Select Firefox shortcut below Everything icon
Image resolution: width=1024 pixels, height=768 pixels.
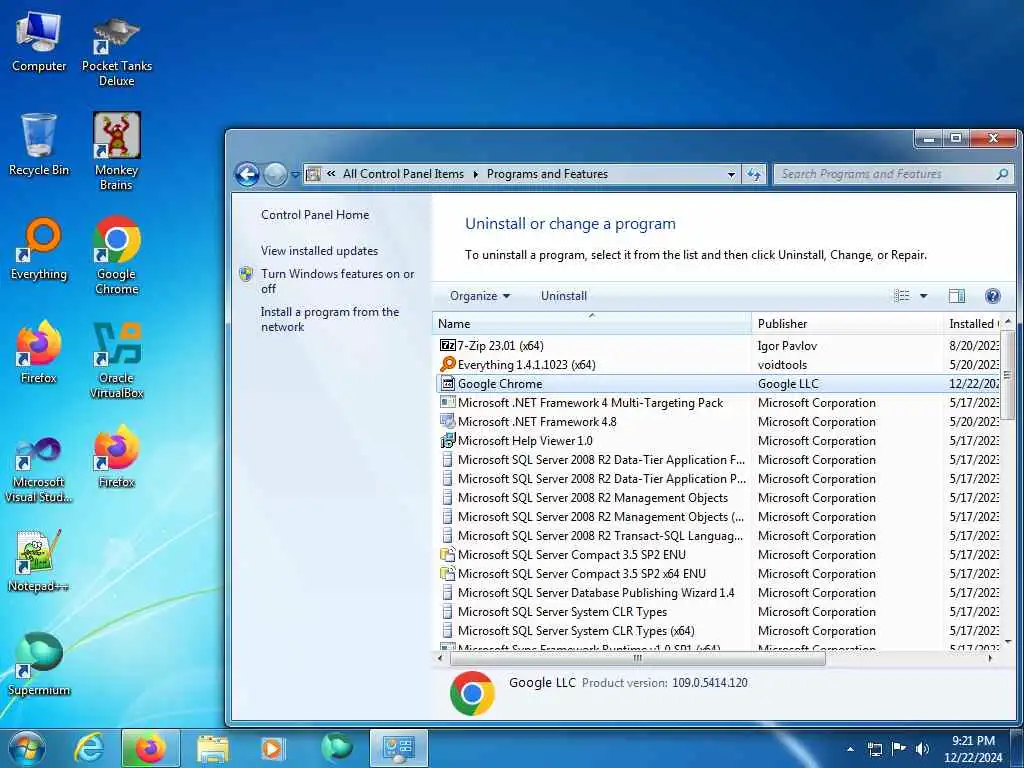pos(39,353)
